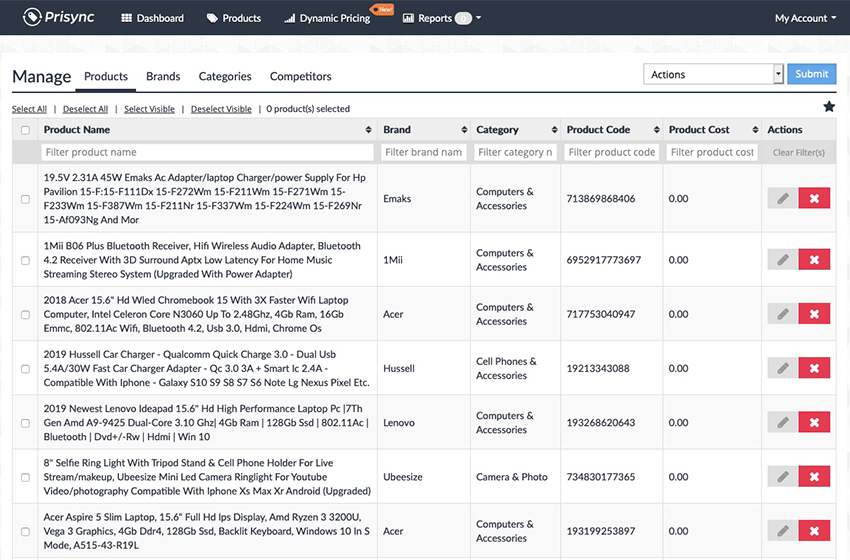Sort by Brand column arrows

[464, 130]
